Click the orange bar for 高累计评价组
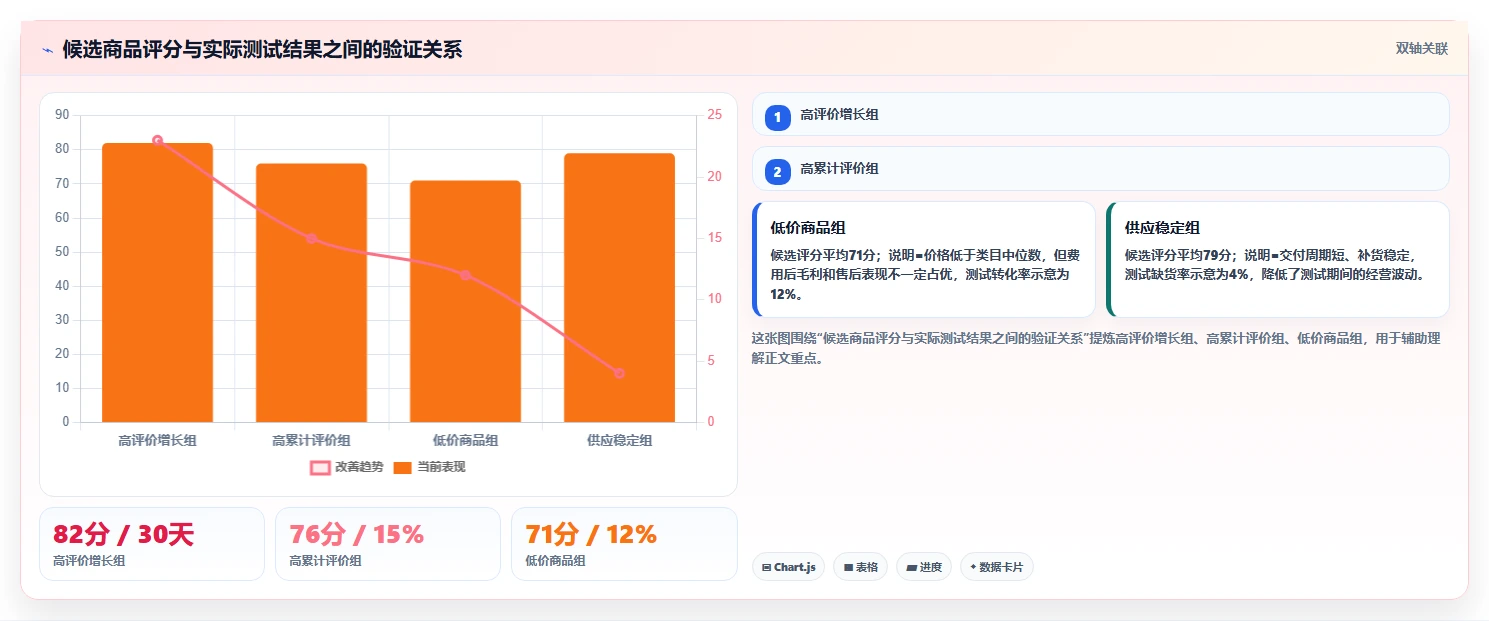This screenshot has height=621, width=1489. click(x=311, y=293)
